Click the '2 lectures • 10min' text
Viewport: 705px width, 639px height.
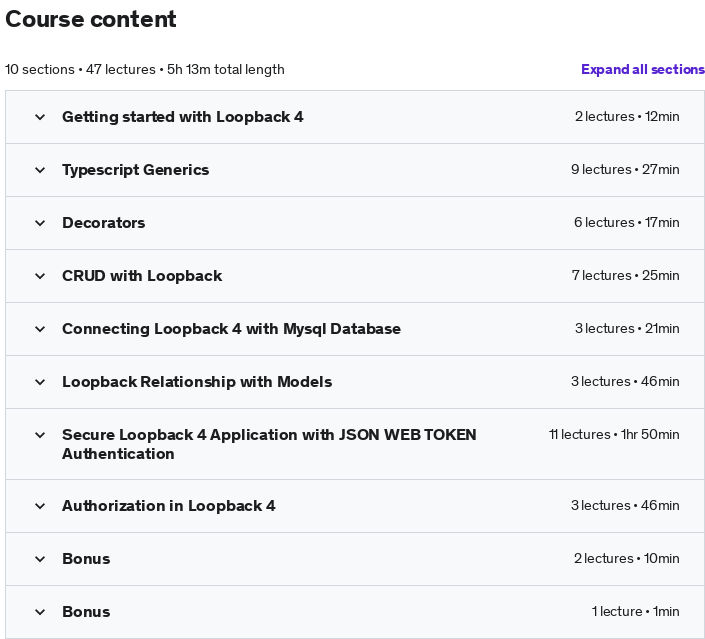tap(626, 559)
